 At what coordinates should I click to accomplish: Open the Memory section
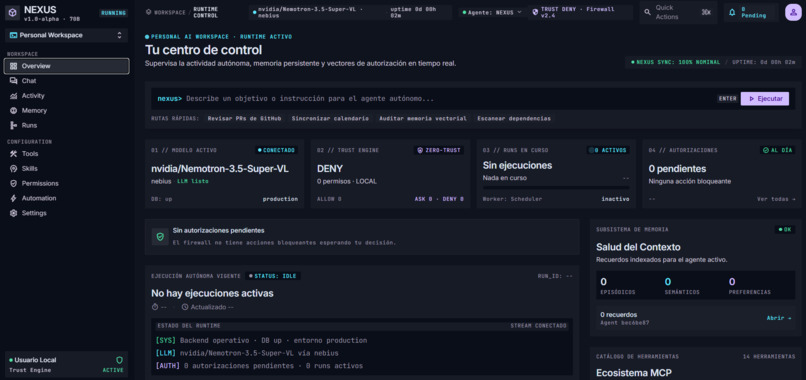coord(66,111)
